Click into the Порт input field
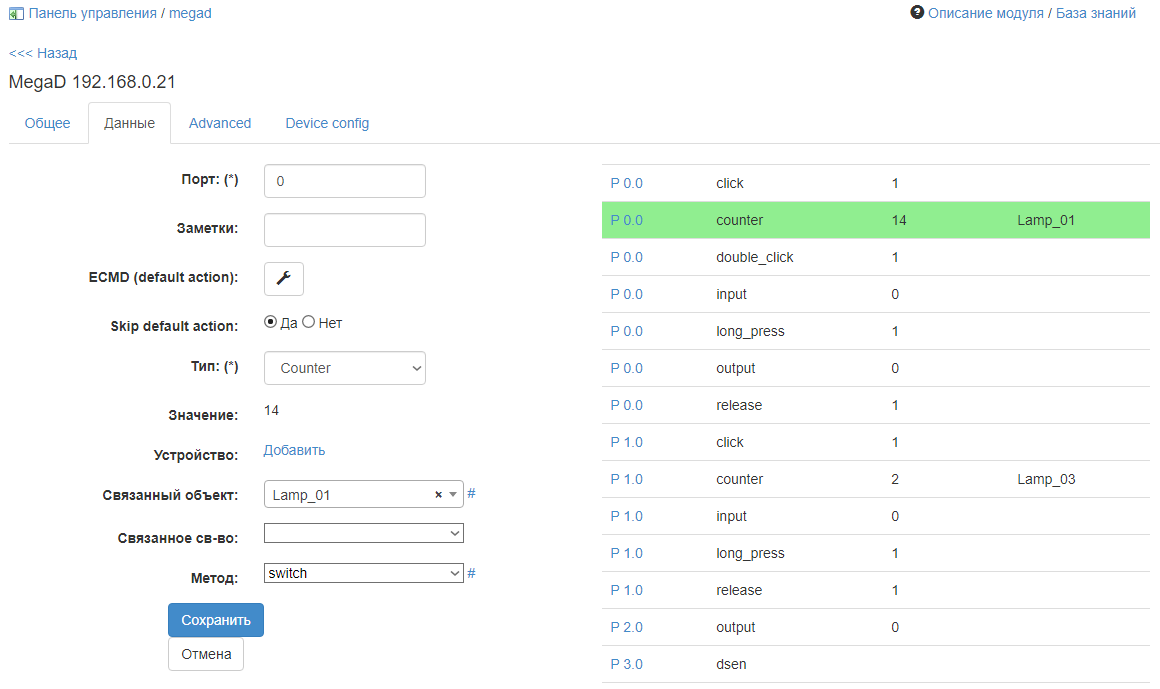This screenshot has height=689, width=1160. click(345, 181)
